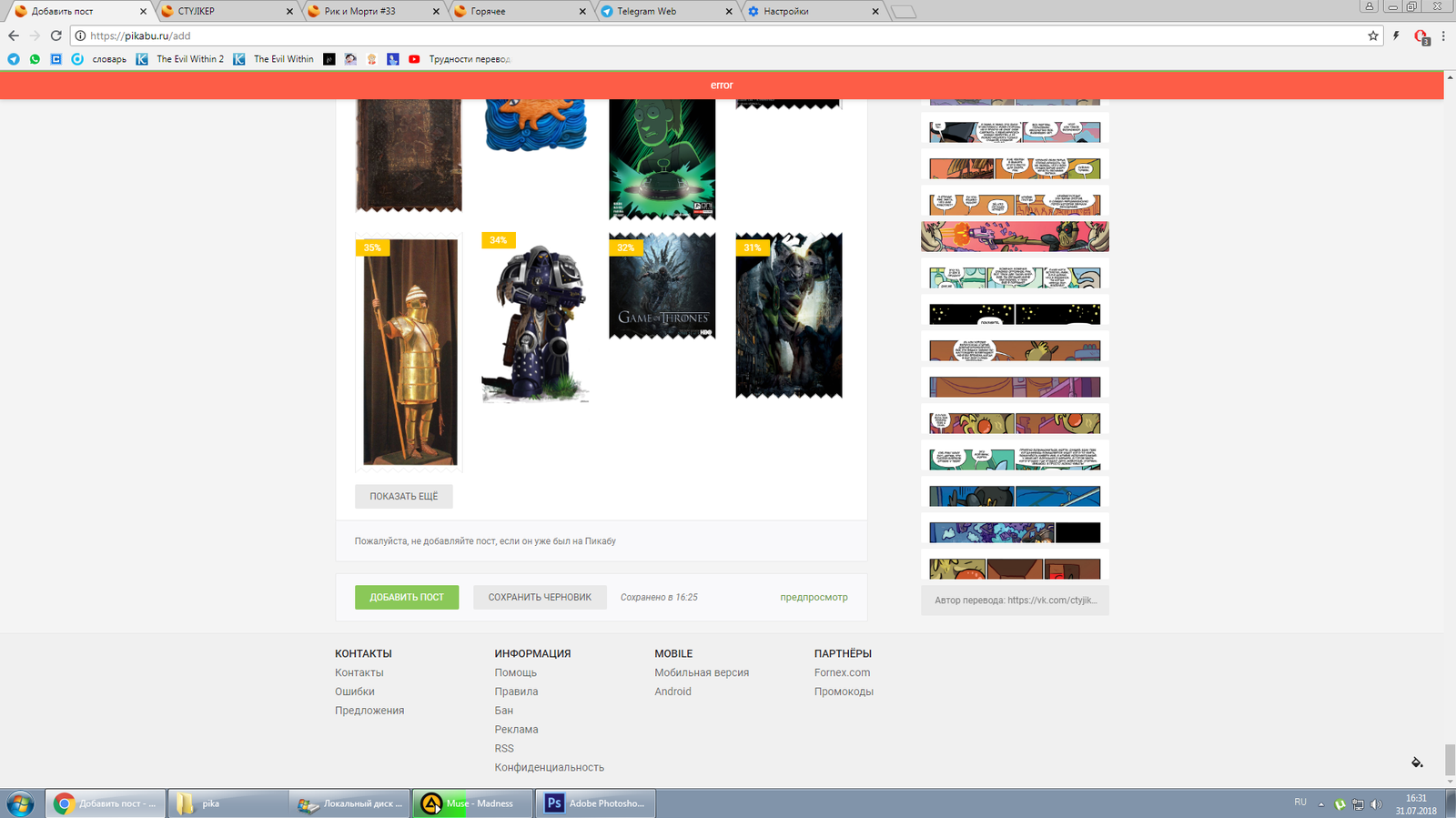Expand hidden system tray icons arrow

point(1321,804)
